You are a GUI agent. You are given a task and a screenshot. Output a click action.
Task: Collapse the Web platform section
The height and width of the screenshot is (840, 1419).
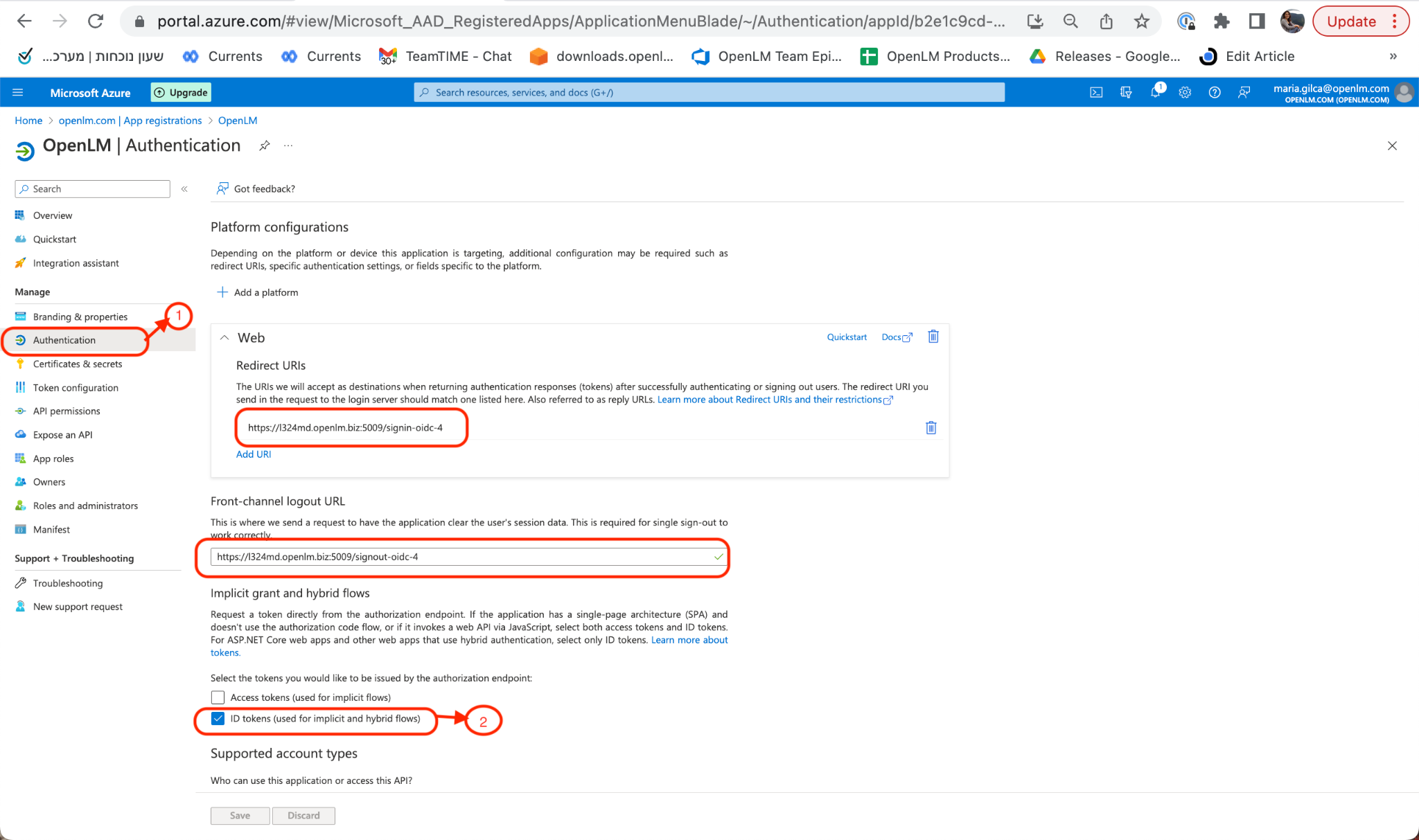click(224, 338)
